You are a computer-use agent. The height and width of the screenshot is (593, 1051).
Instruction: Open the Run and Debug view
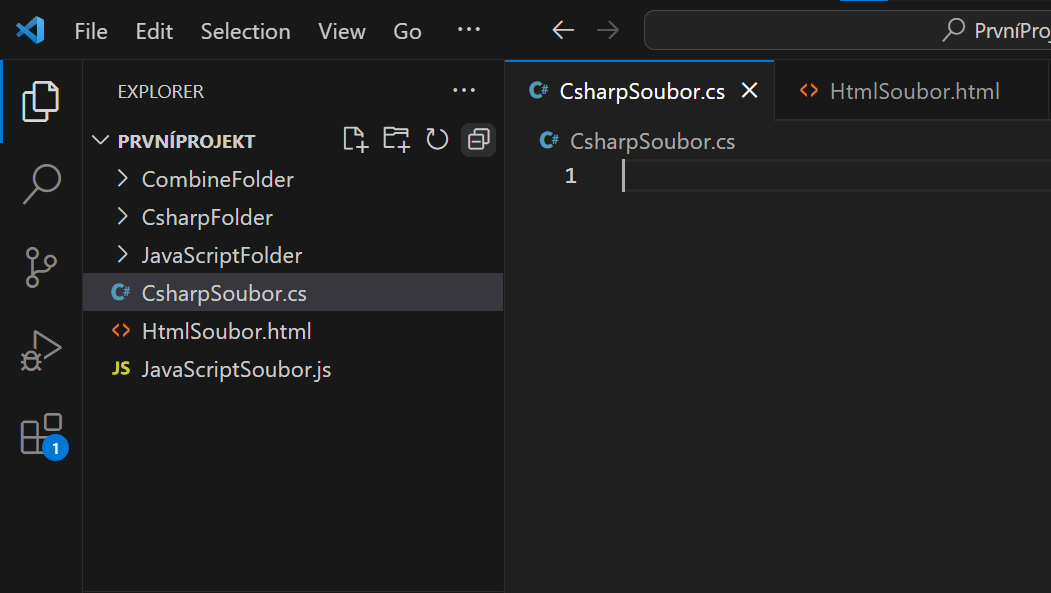click(x=40, y=350)
